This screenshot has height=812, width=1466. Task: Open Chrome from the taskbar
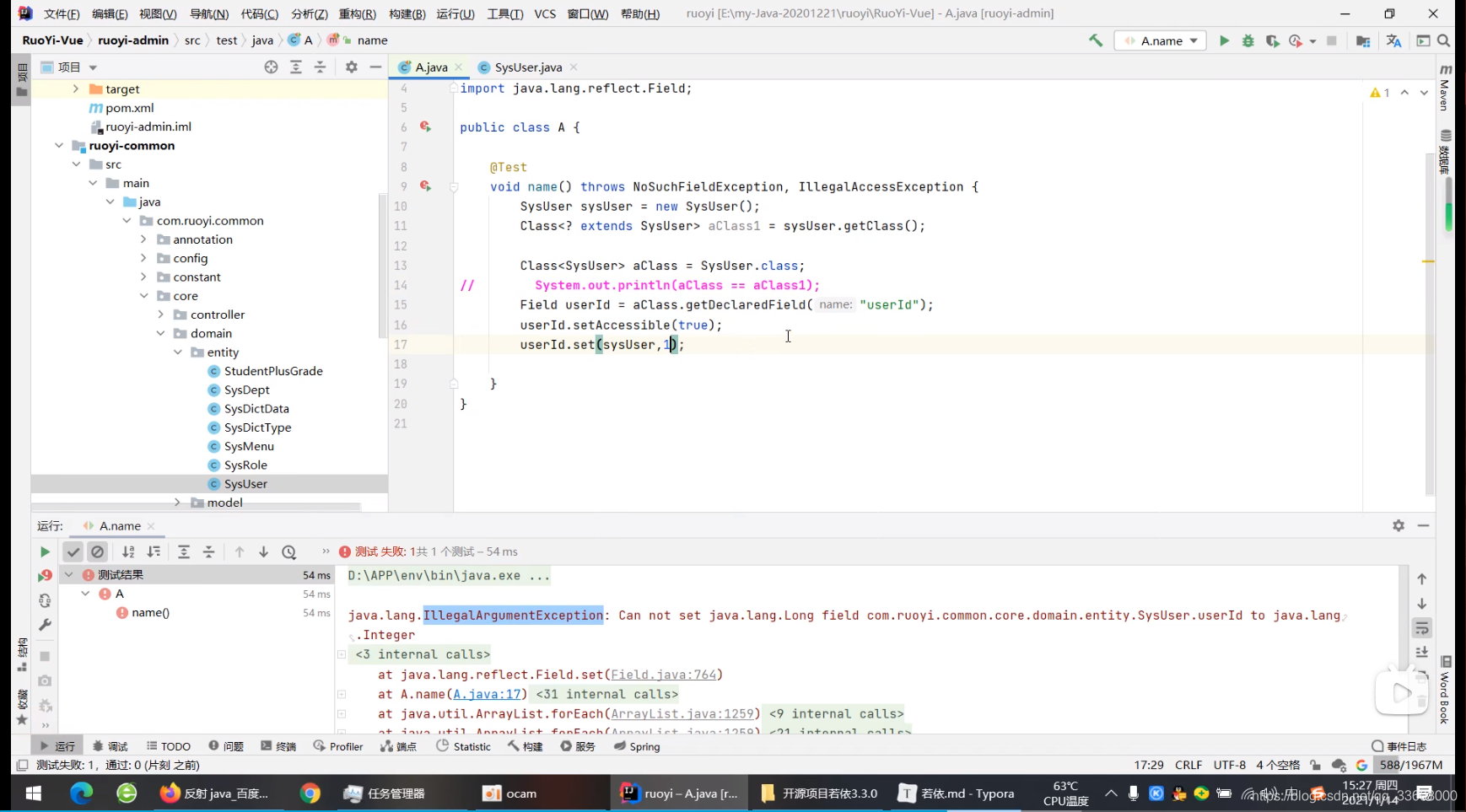(310, 793)
